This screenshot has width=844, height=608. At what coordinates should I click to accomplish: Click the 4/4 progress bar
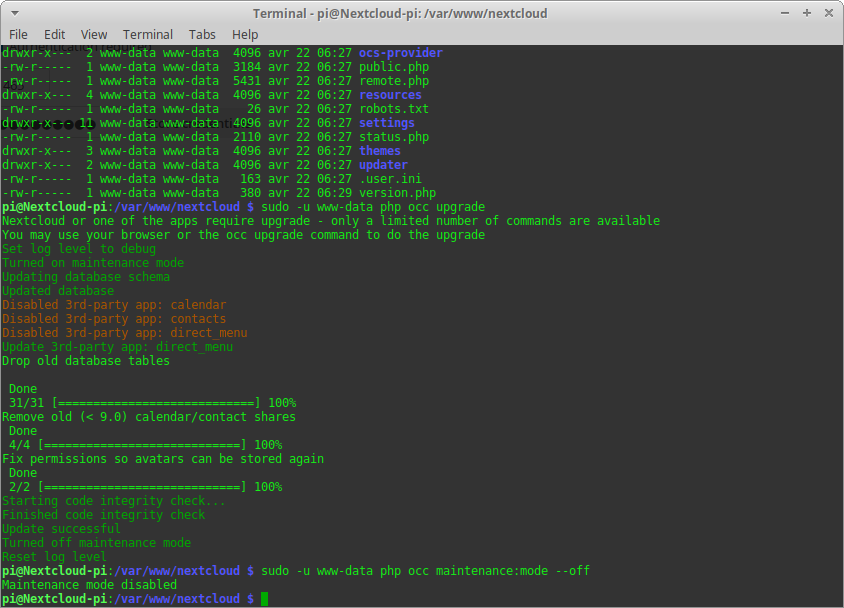[142, 444]
